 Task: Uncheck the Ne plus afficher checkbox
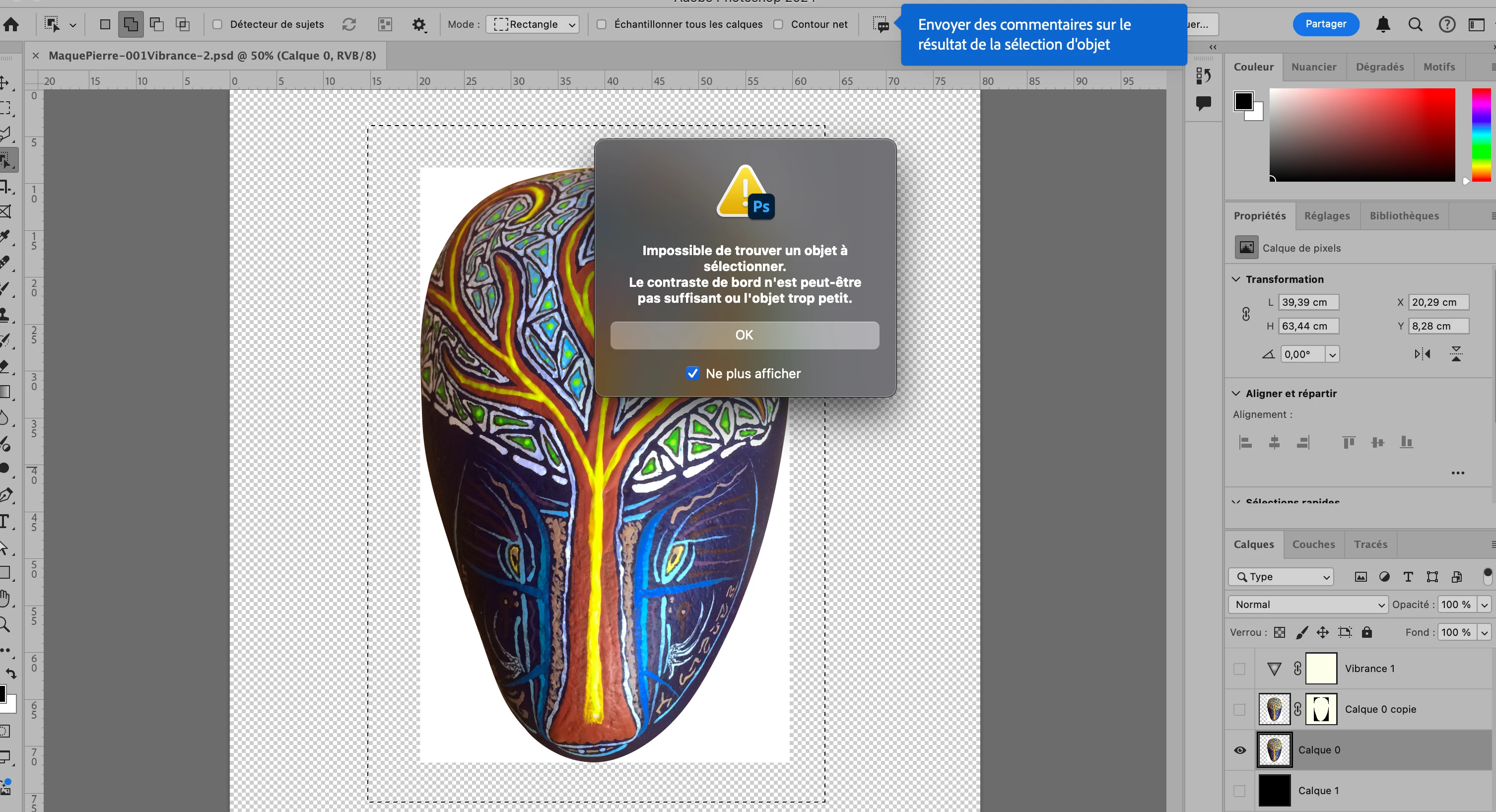(x=692, y=373)
